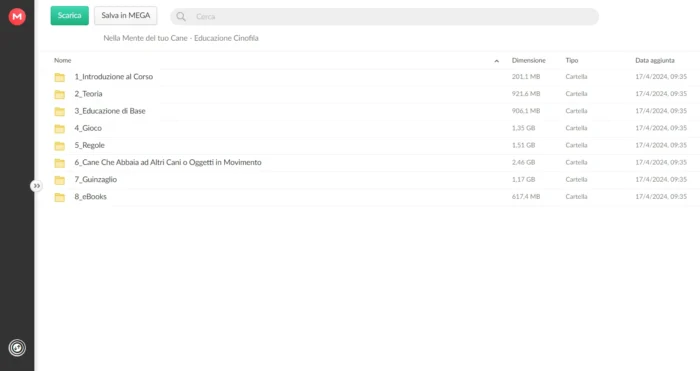700x371 pixels.
Task: Sort by Data aggiunta column header
Action: [x=655, y=60]
